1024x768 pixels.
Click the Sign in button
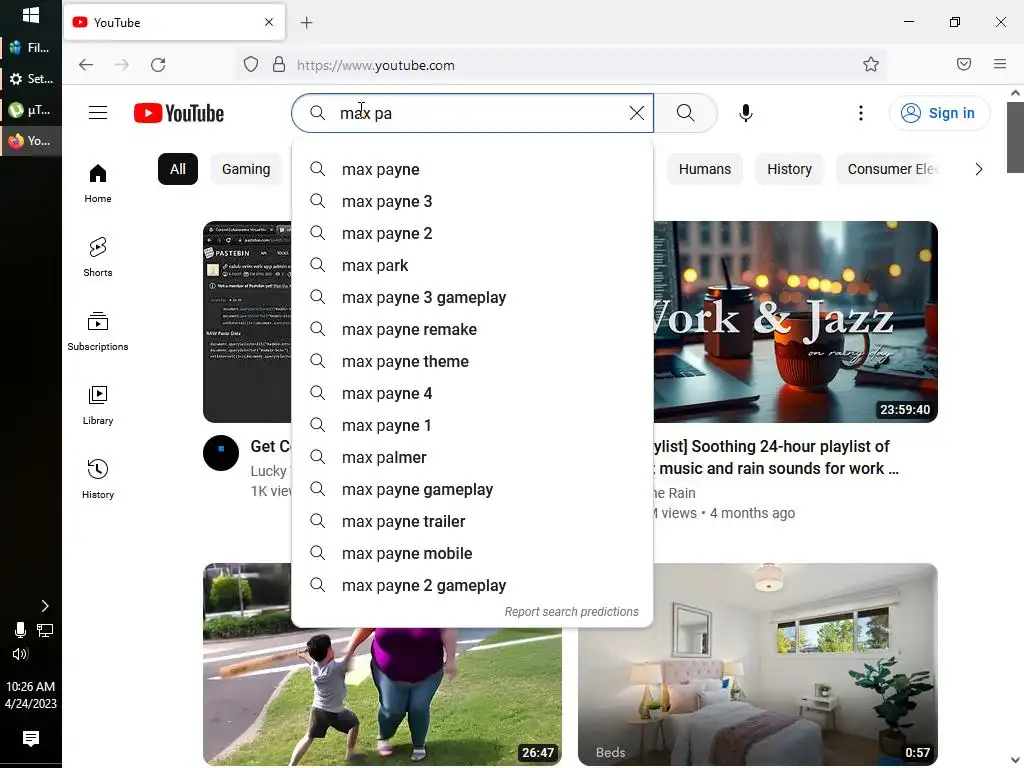click(x=939, y=113)
